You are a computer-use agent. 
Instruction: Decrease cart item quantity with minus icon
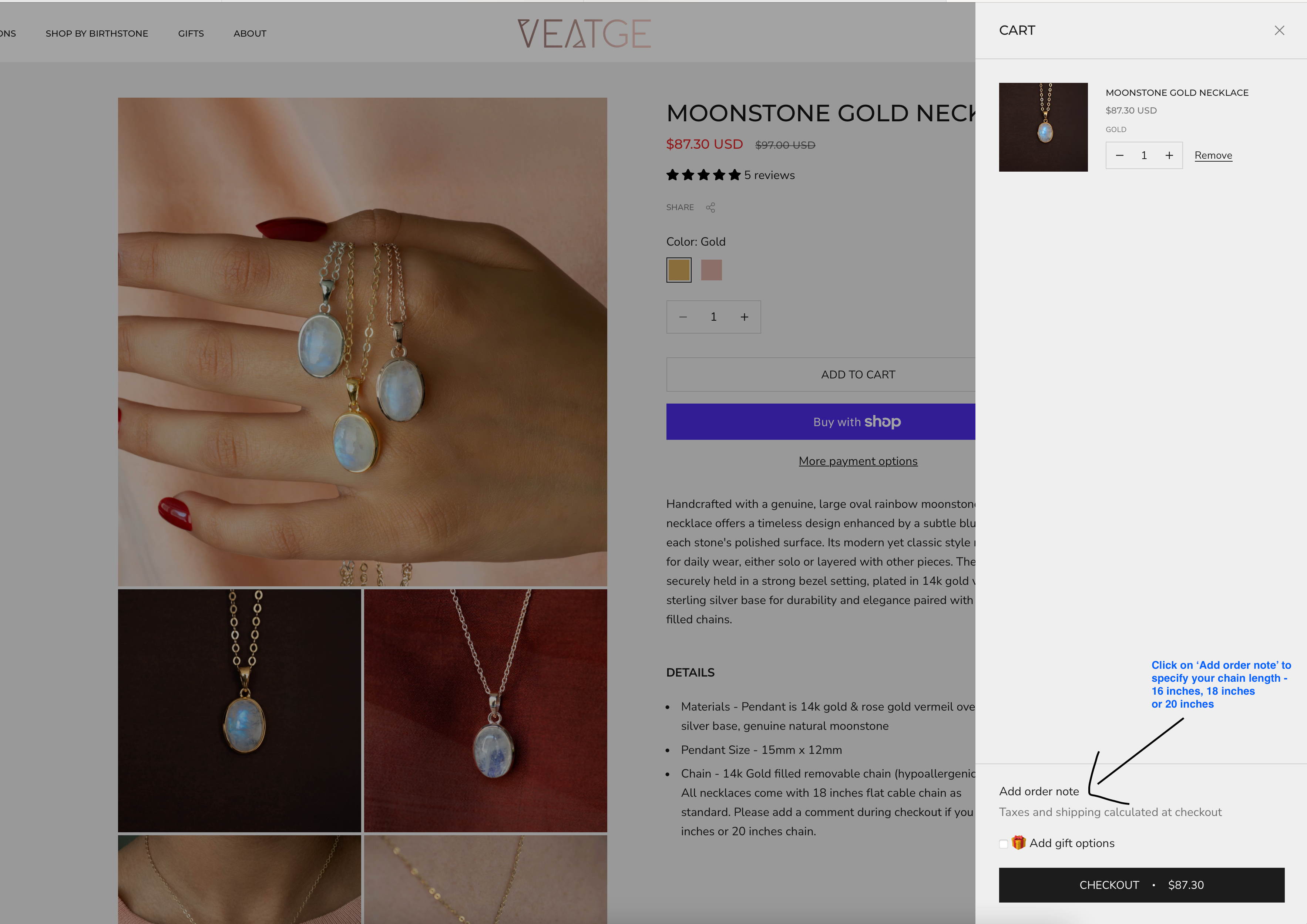tap(1119, 156)
